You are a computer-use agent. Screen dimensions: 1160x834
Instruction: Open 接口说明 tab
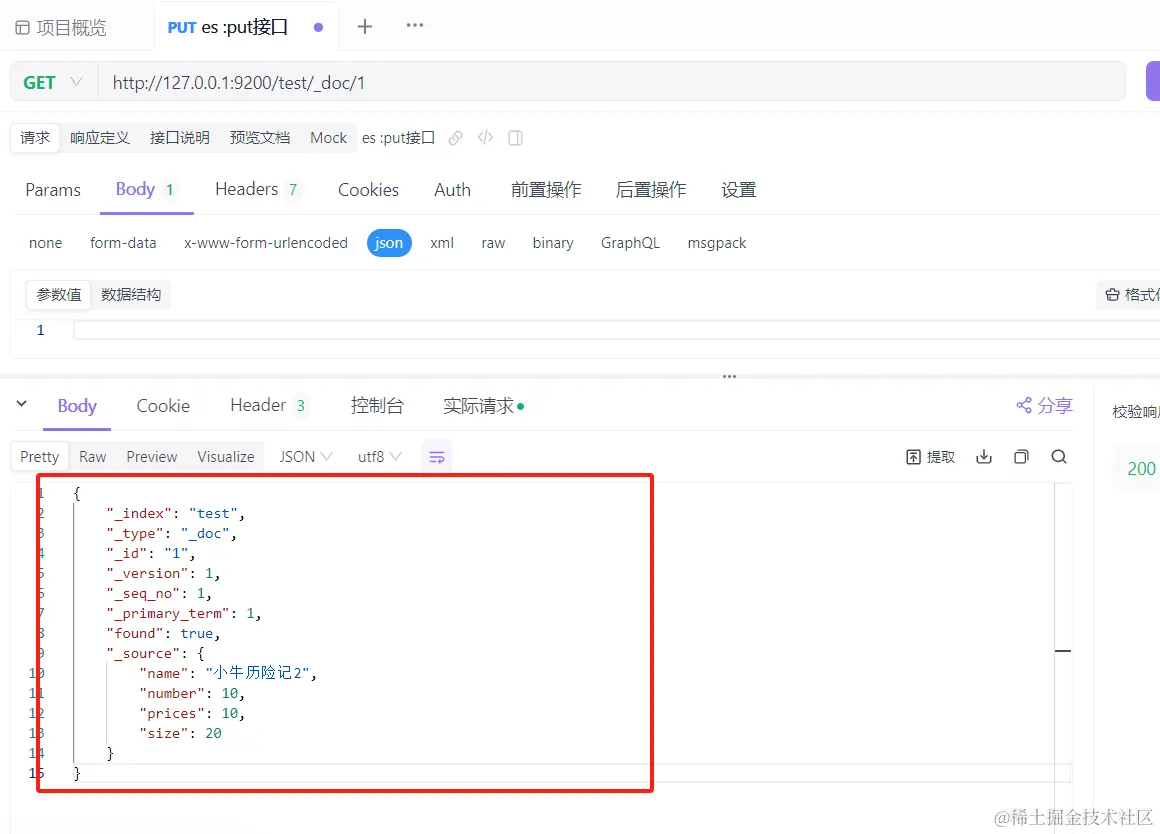[x=180, y=138]
